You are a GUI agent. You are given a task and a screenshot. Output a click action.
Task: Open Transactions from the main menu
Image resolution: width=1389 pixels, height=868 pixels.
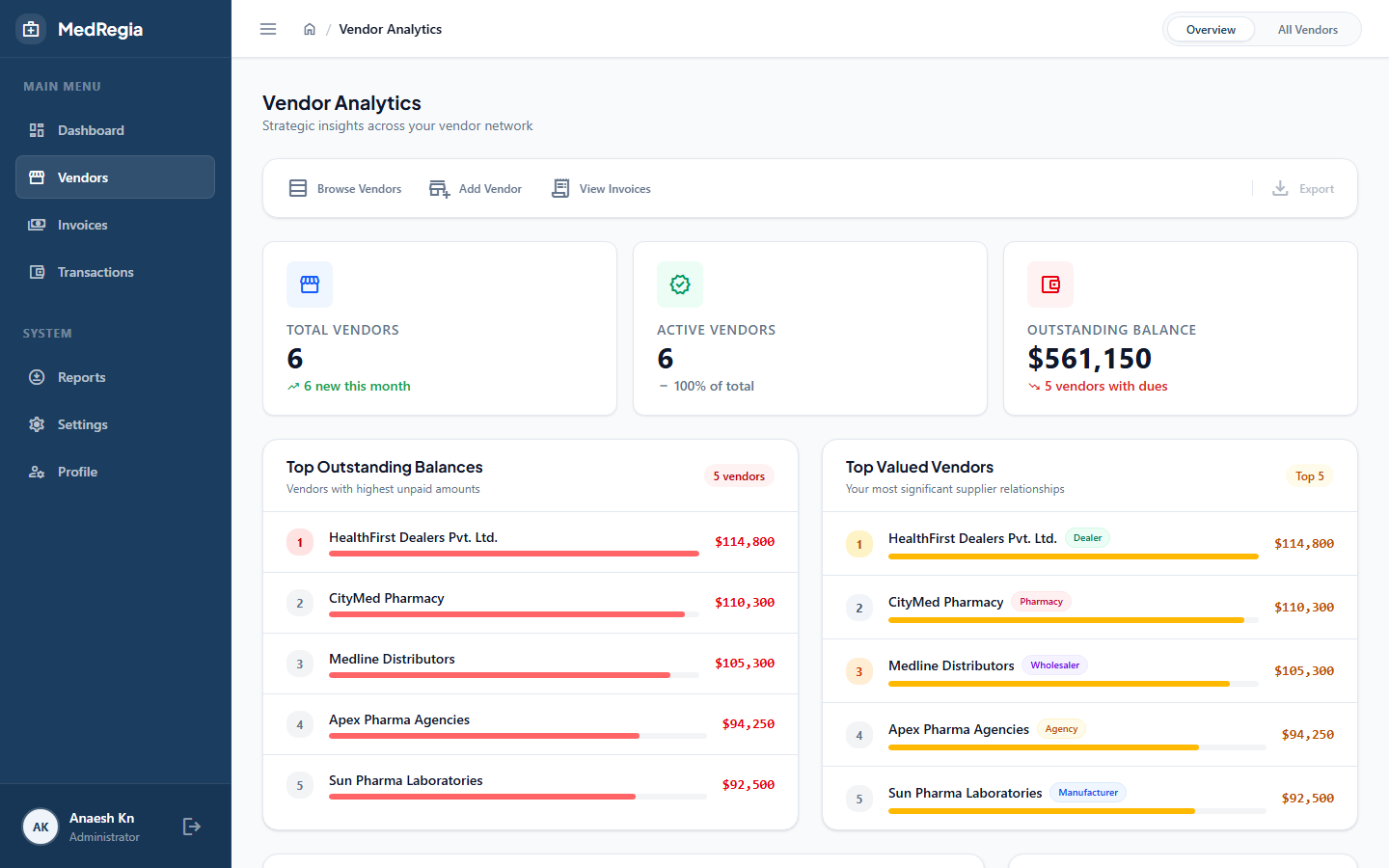point(115,272)
